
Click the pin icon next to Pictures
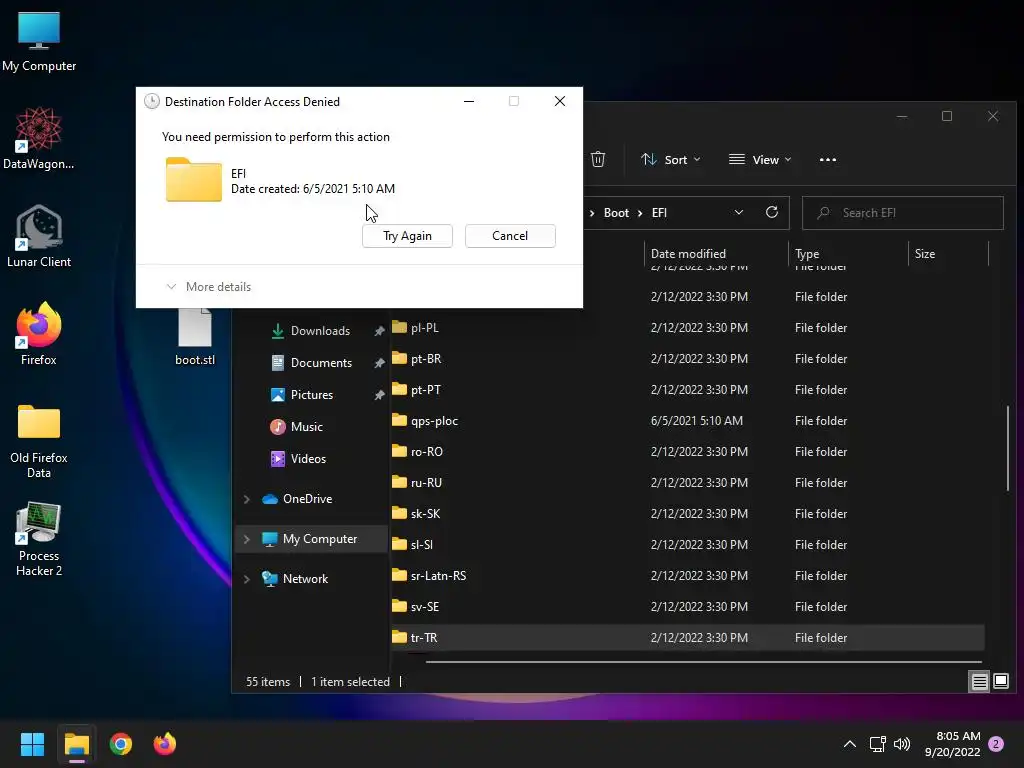[x=379, y=395]
